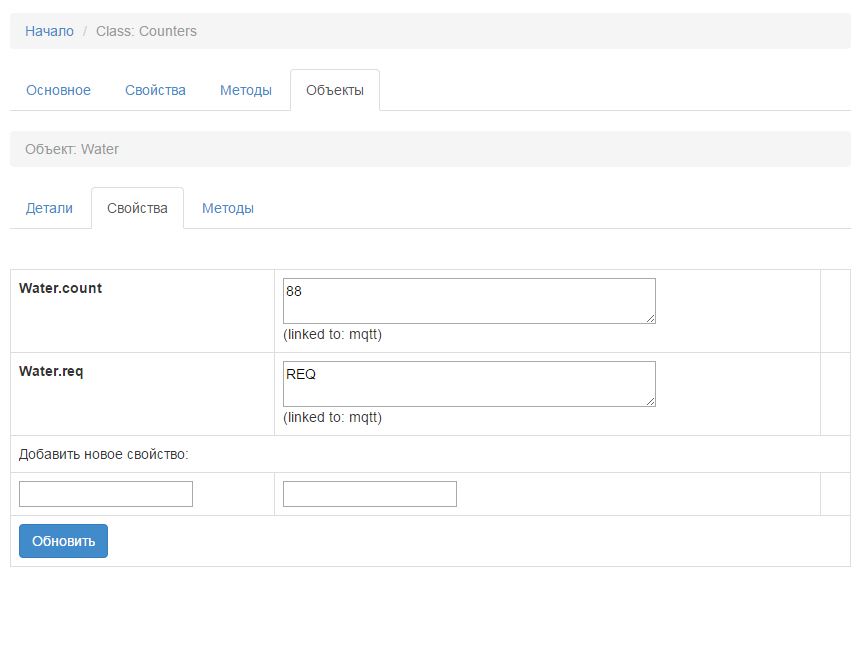Select the object's Свойства sub-tab
This screenshot has height=664, width=865.
137,208
